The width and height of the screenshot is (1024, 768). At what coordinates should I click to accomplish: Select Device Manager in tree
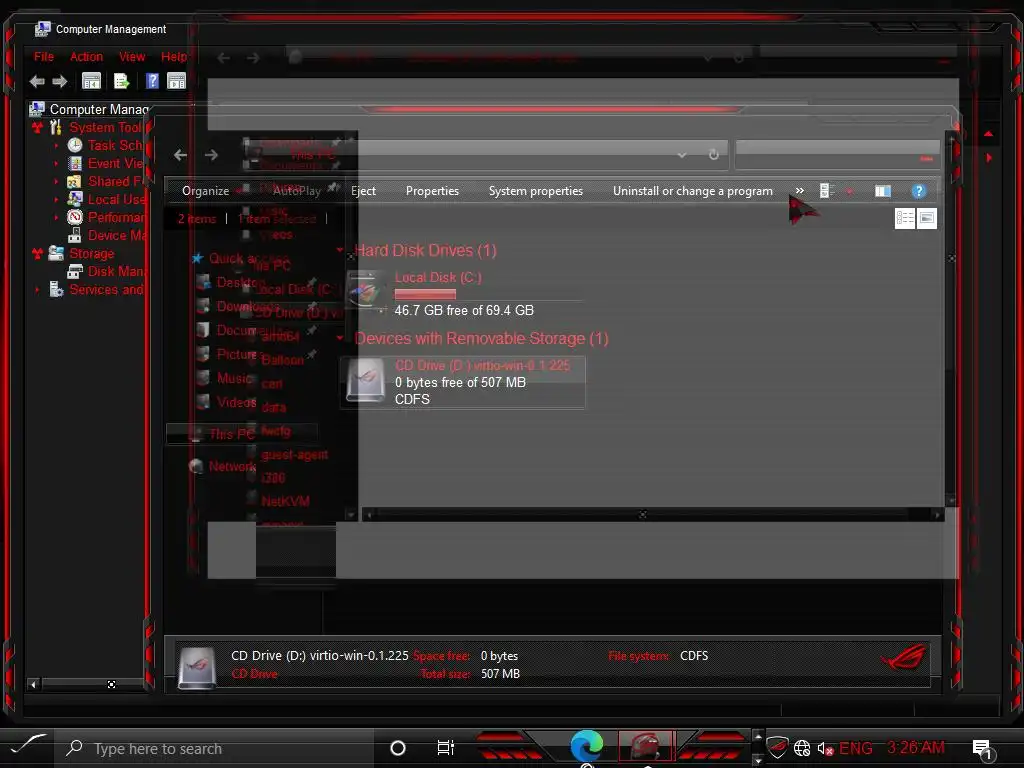116,235
